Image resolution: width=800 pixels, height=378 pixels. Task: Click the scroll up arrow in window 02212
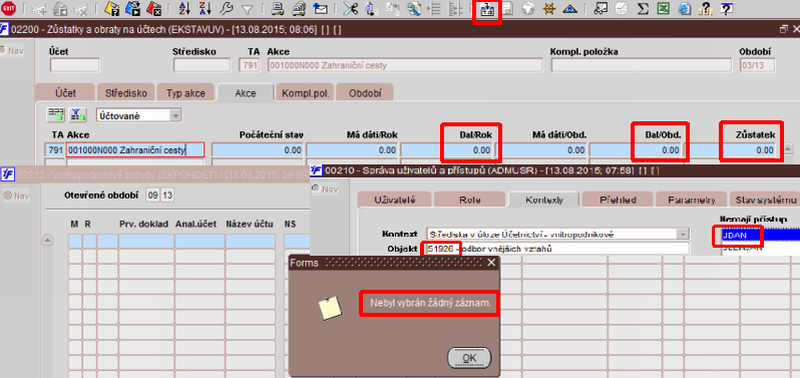(46, 240)
